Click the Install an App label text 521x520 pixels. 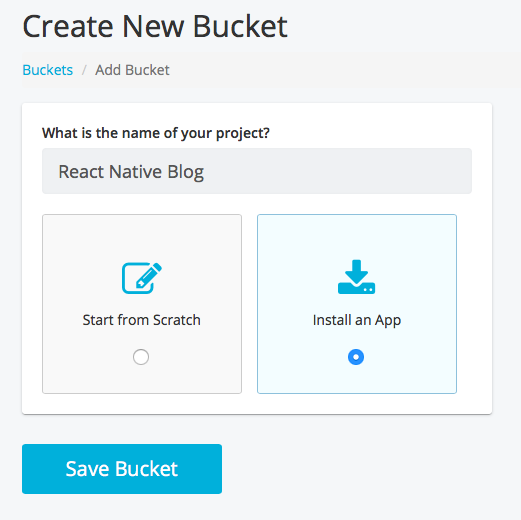[357, 320]
